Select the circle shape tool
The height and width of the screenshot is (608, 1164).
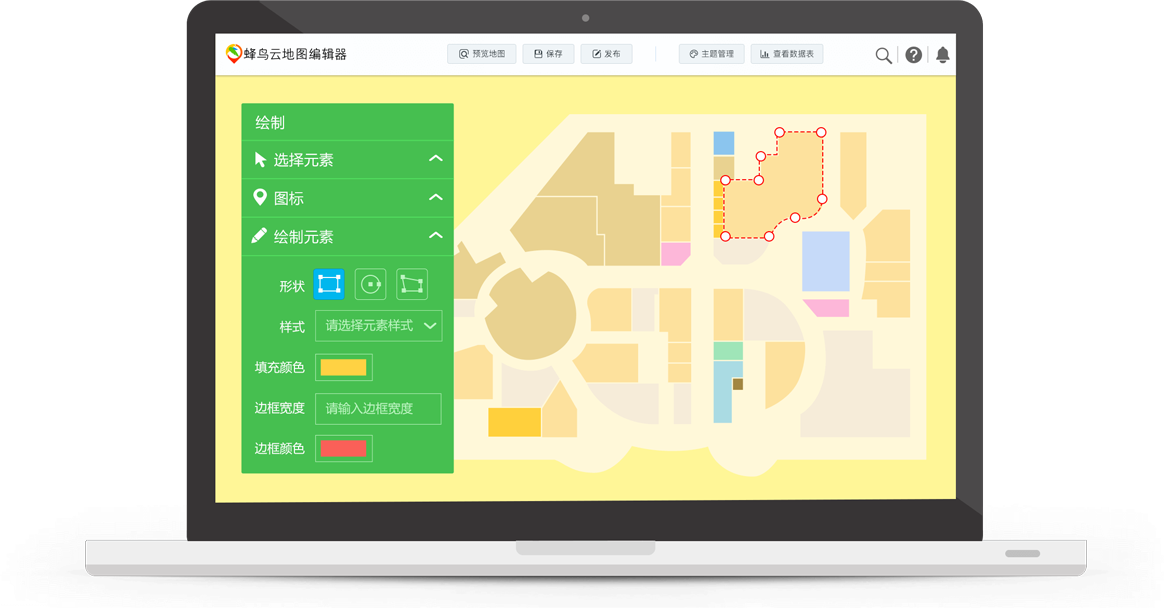pyautogui.click(x=370, y=284)
